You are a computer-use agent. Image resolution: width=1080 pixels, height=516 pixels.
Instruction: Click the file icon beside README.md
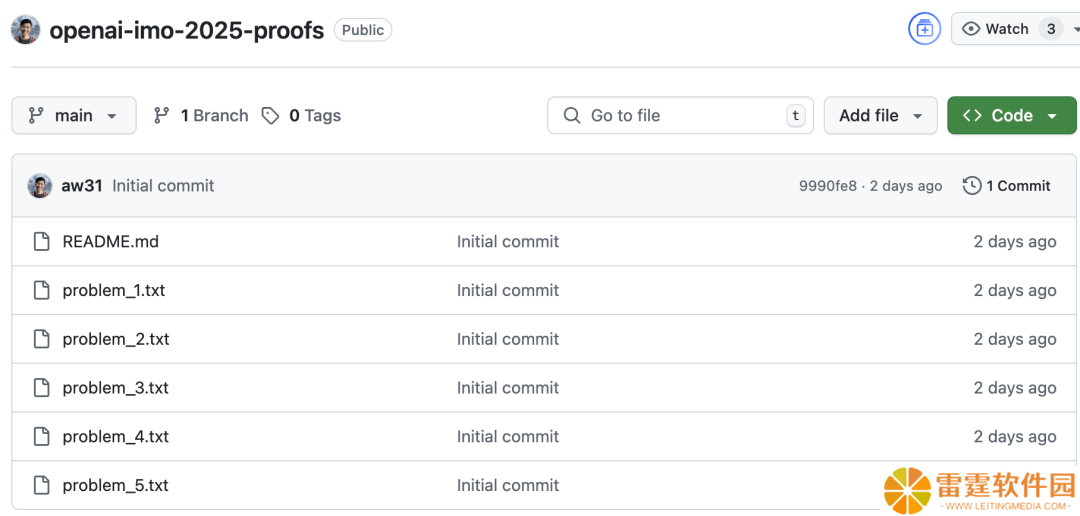click(42, 242)
